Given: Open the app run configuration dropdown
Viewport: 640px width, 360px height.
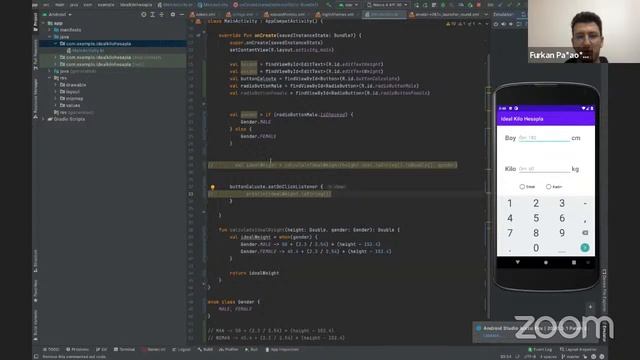Looking at the screenshot, I should click(348, 5).
